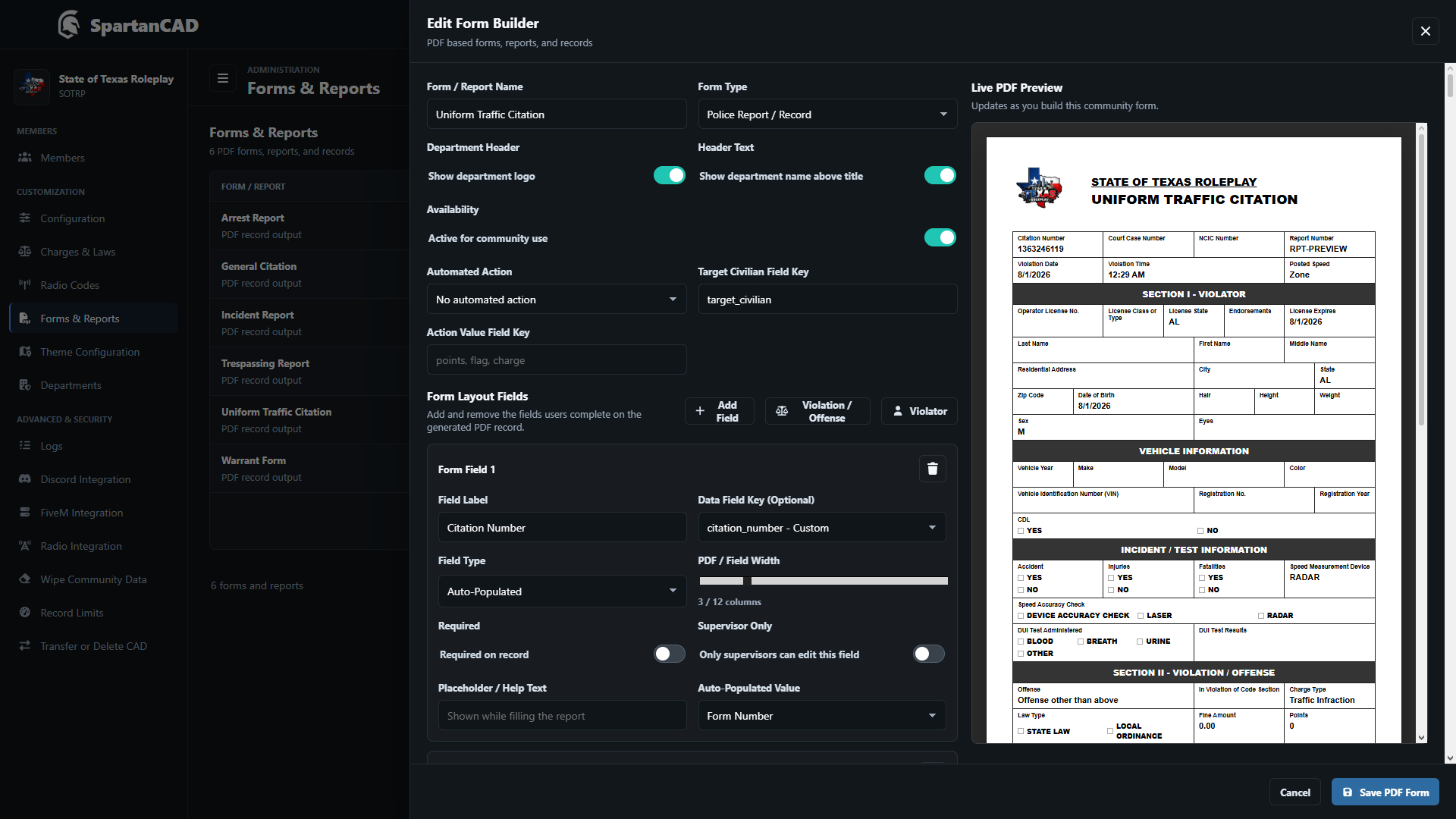
Task: Open Forms & Reports sidebar item
Action: (94, 318)
